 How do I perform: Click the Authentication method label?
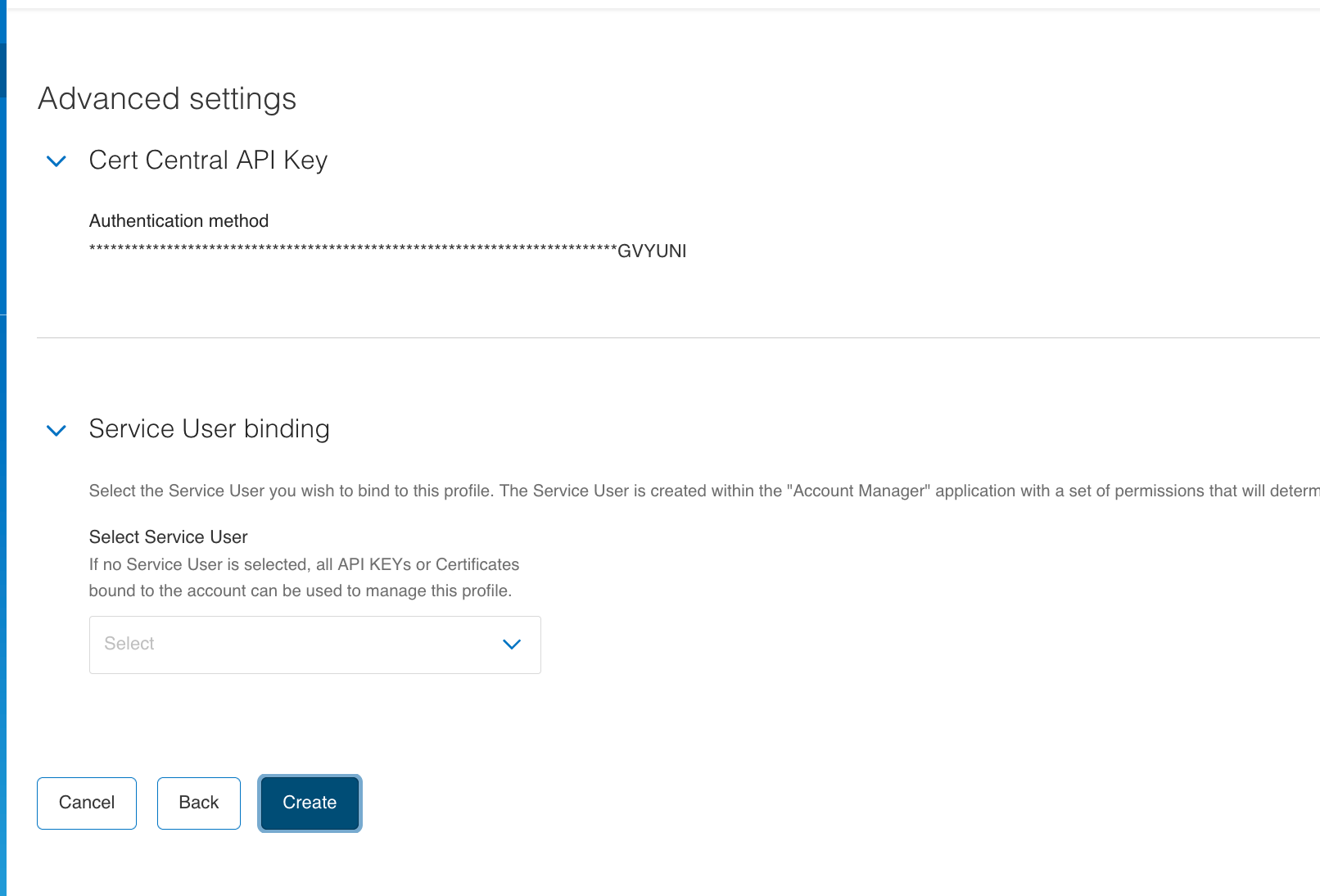pos(179,221)
